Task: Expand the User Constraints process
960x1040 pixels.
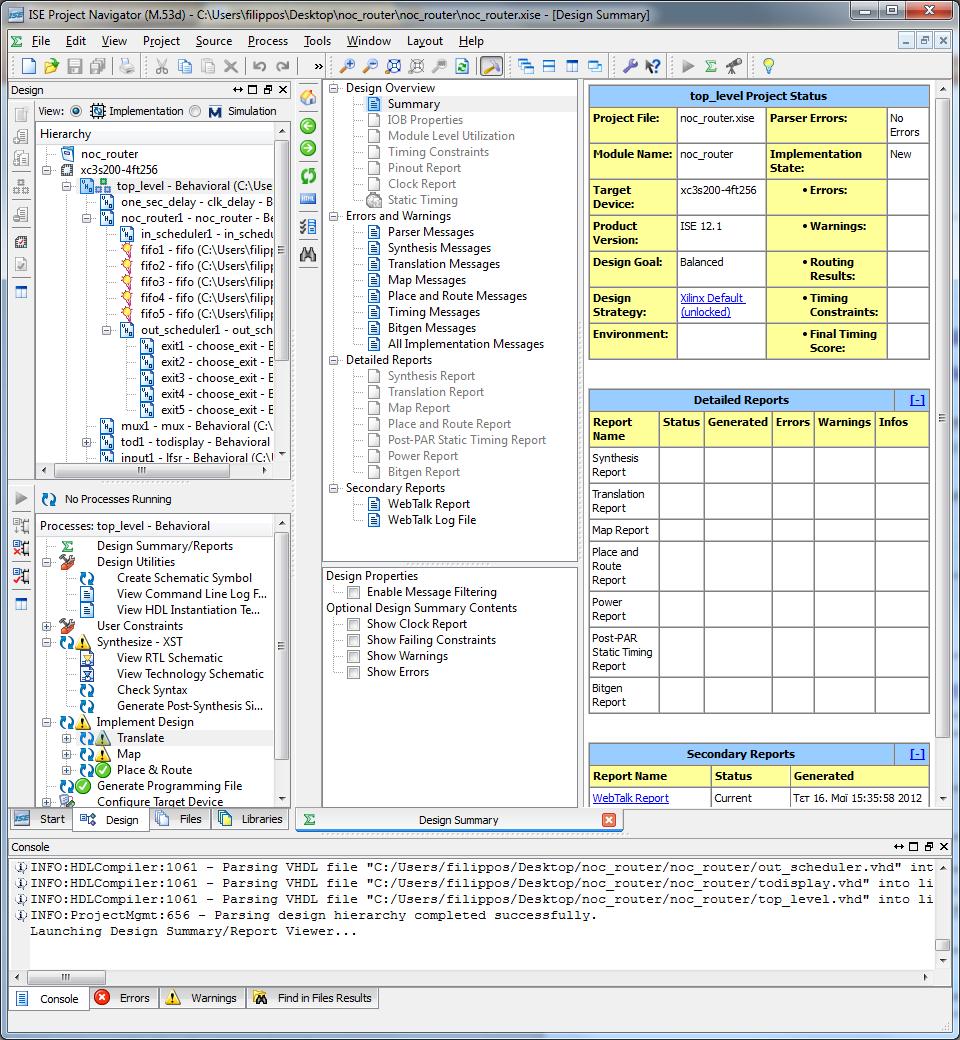Action: [x=46, y=625]
